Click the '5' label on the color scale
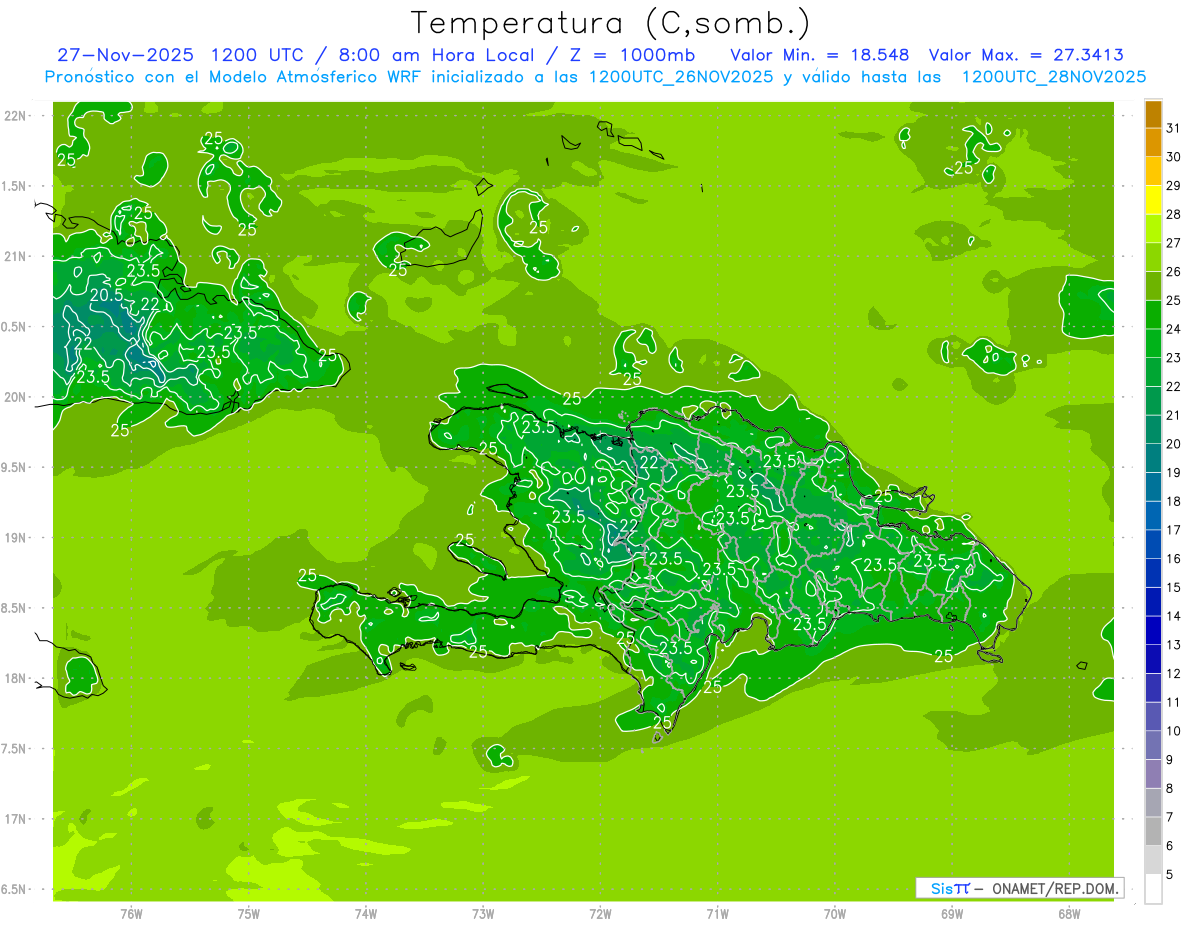The width and height of the screenshot is (1200, 927). click(1171, 875)
